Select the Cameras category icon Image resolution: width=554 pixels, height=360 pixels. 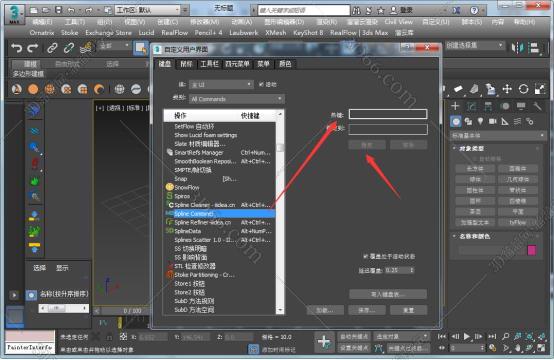493,122
